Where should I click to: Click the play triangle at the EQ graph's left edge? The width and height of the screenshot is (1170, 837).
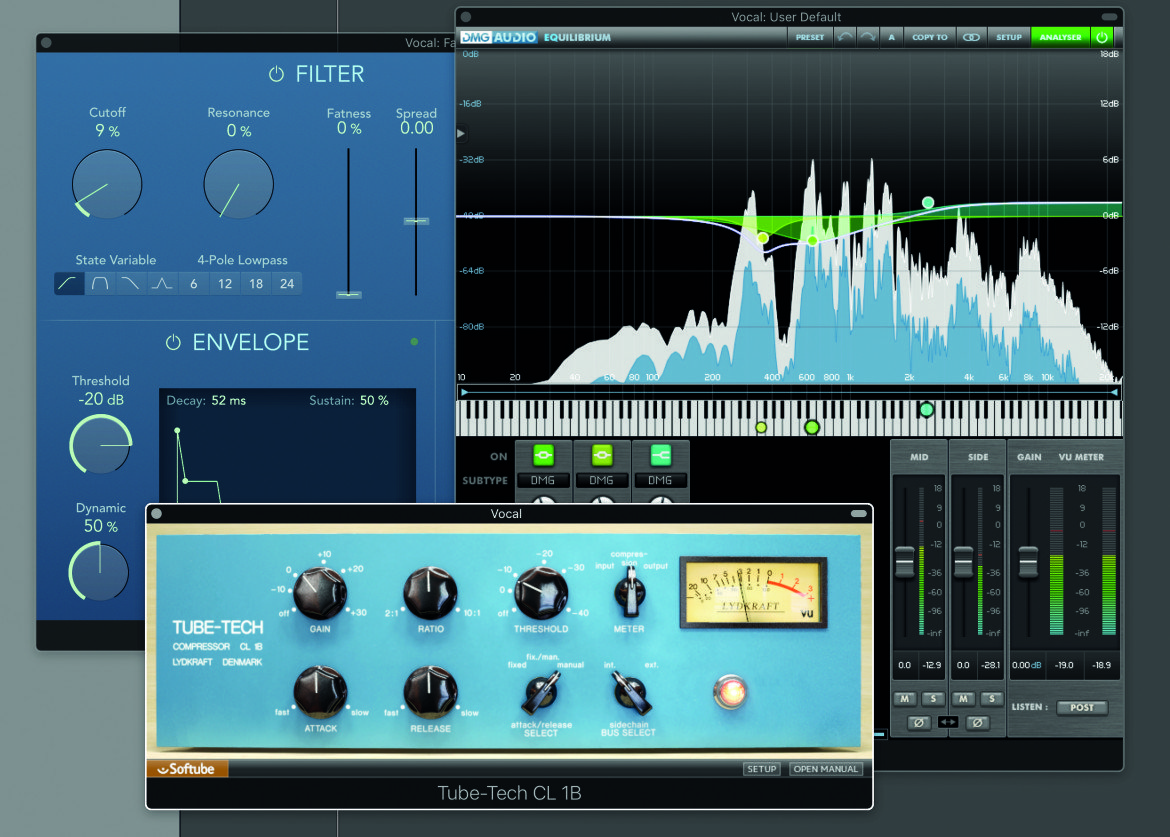click(461, 134)
